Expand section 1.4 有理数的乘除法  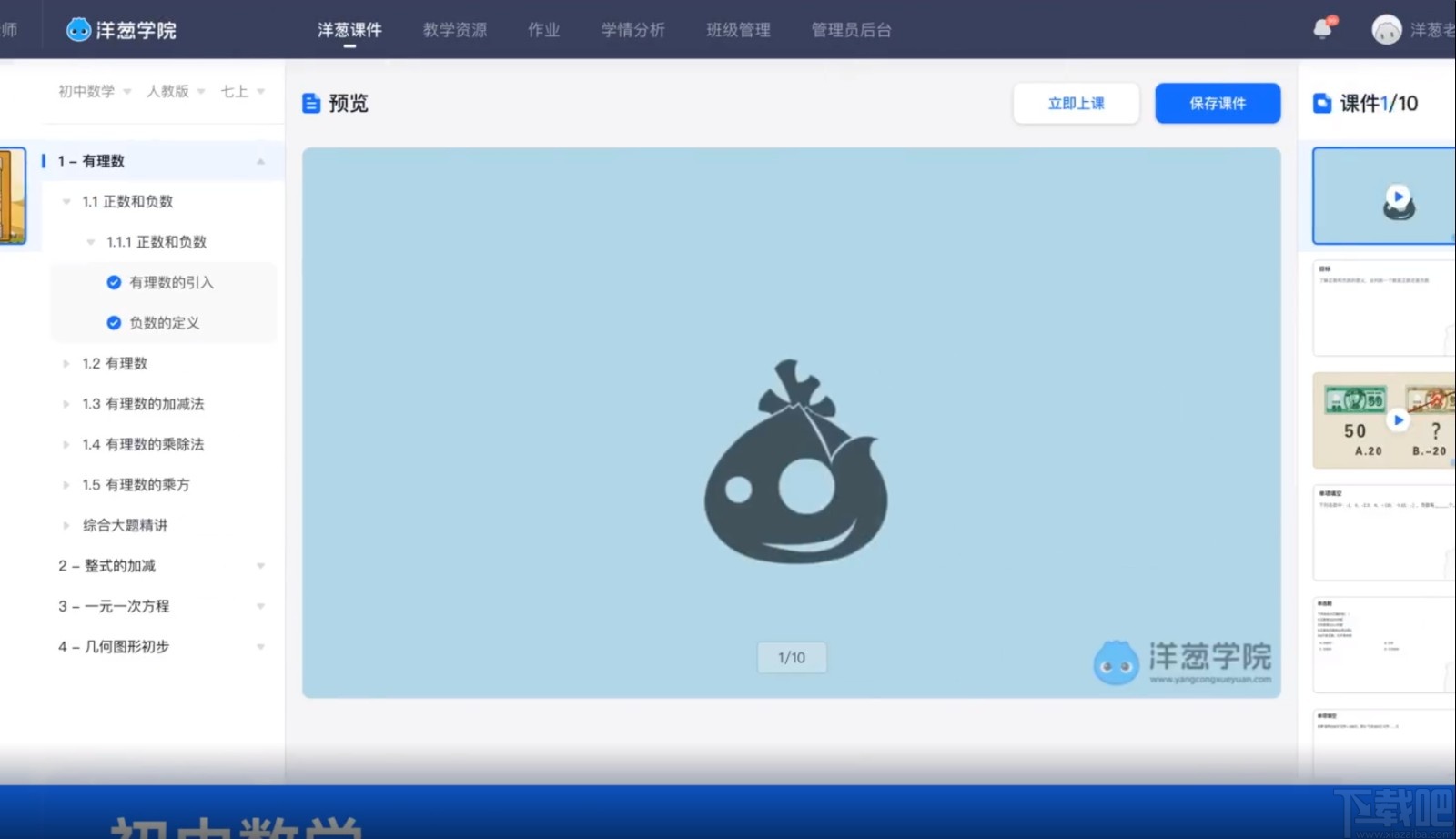(66, 444)
